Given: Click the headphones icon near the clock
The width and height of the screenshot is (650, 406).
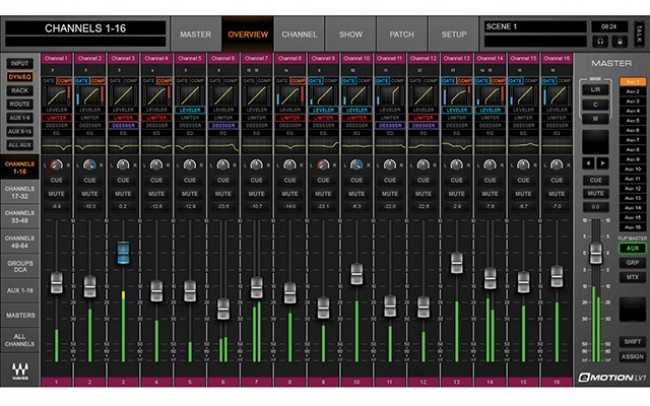Looking at the screenshot, I should click(x=600, y=41).
